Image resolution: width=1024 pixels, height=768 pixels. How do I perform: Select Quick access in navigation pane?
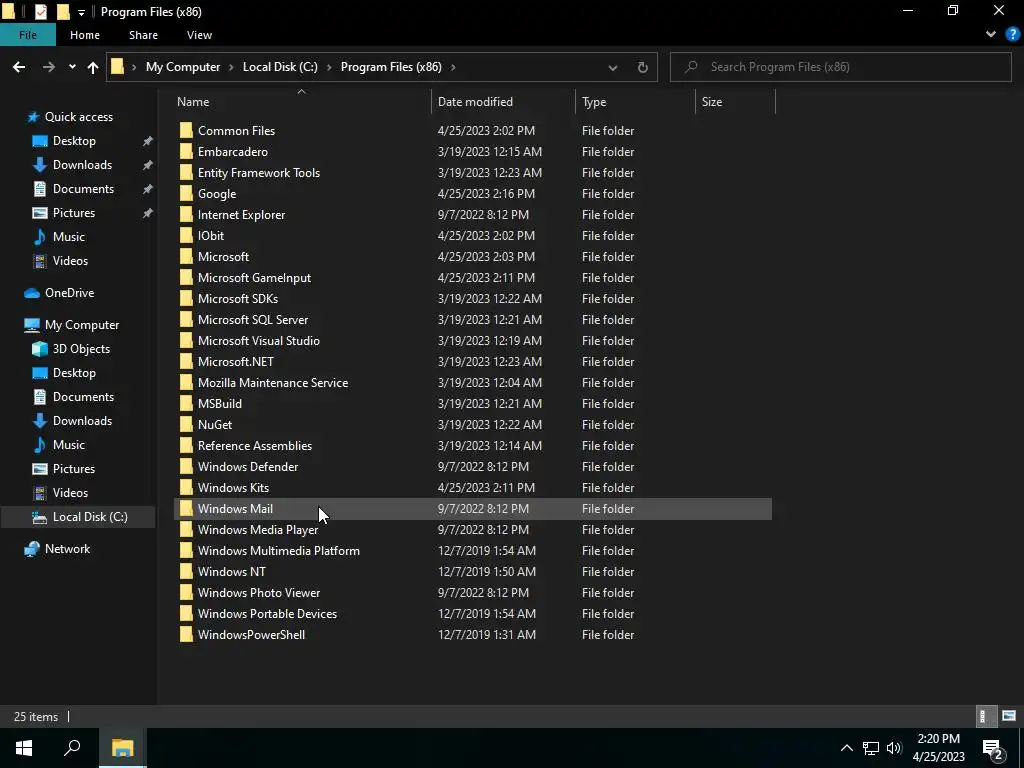78,117
